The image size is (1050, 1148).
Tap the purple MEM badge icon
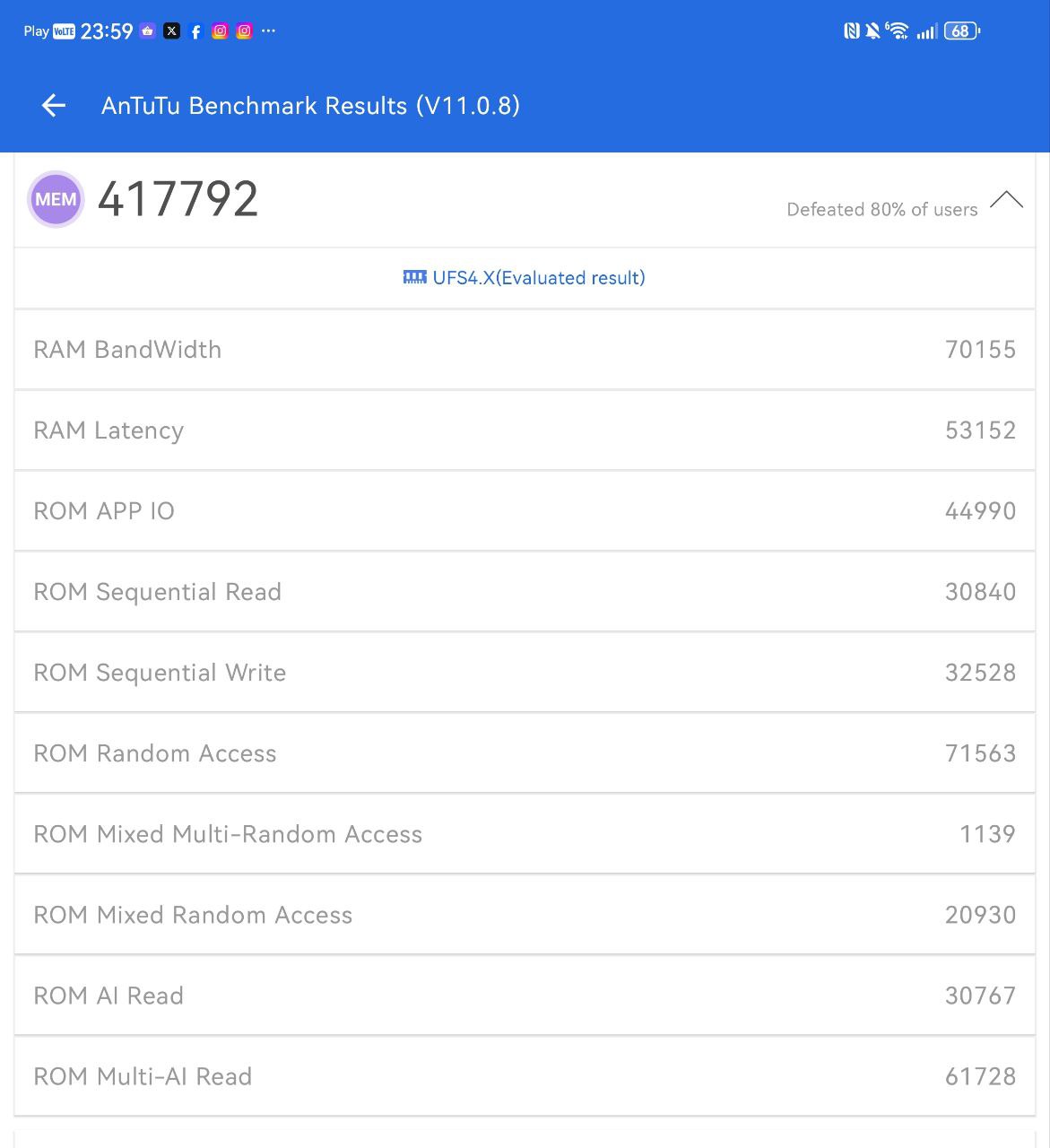[56, 199]
